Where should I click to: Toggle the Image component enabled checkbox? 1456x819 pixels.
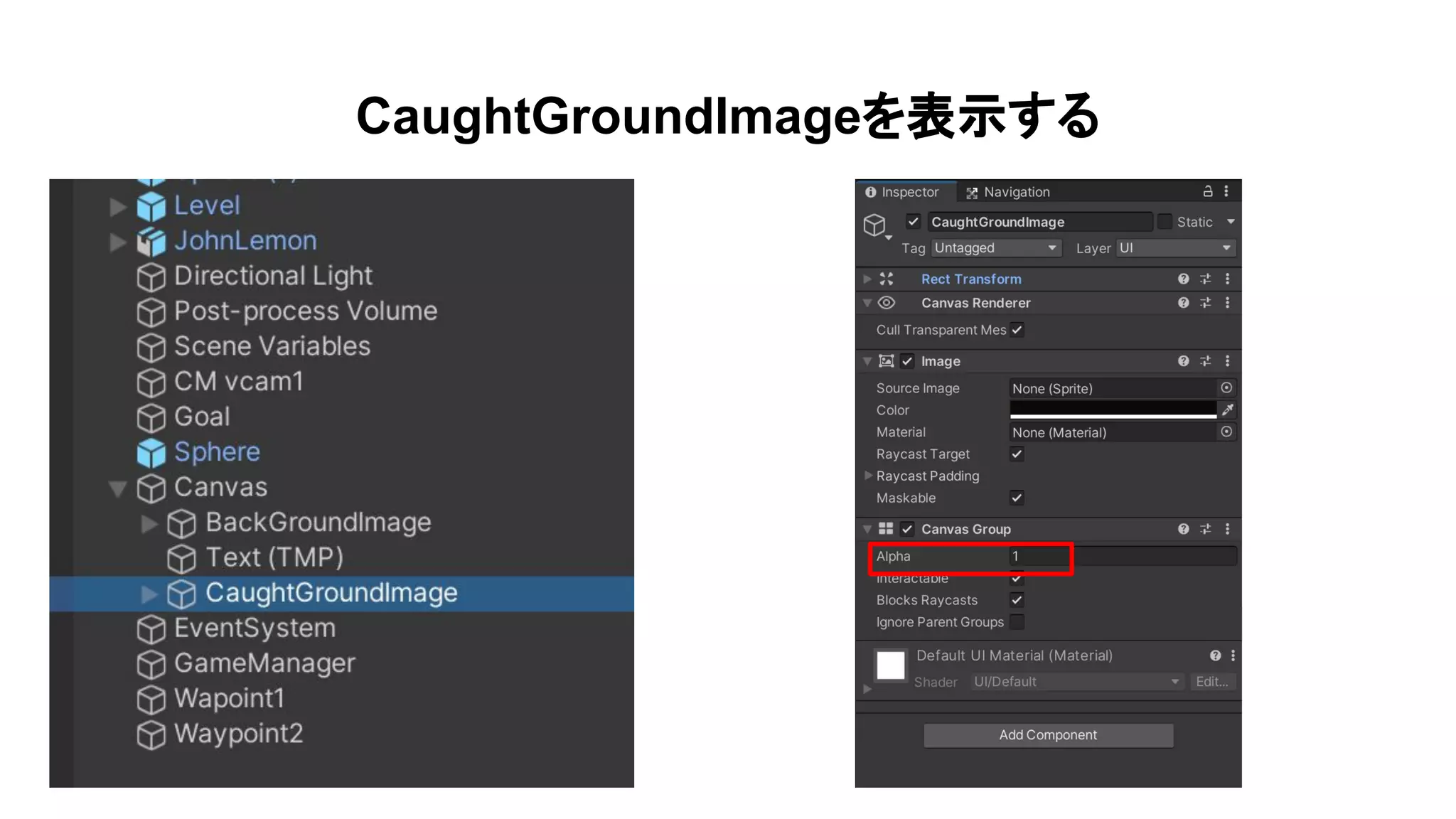907,361
